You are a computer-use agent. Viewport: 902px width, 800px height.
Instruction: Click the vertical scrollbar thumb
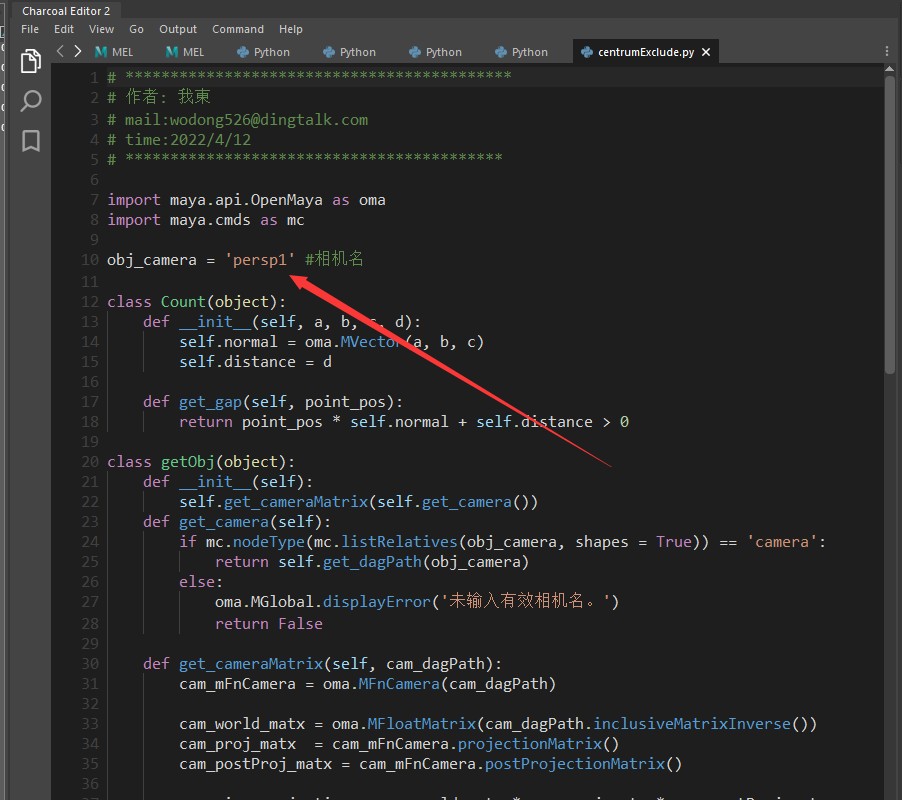pos(889,225)
